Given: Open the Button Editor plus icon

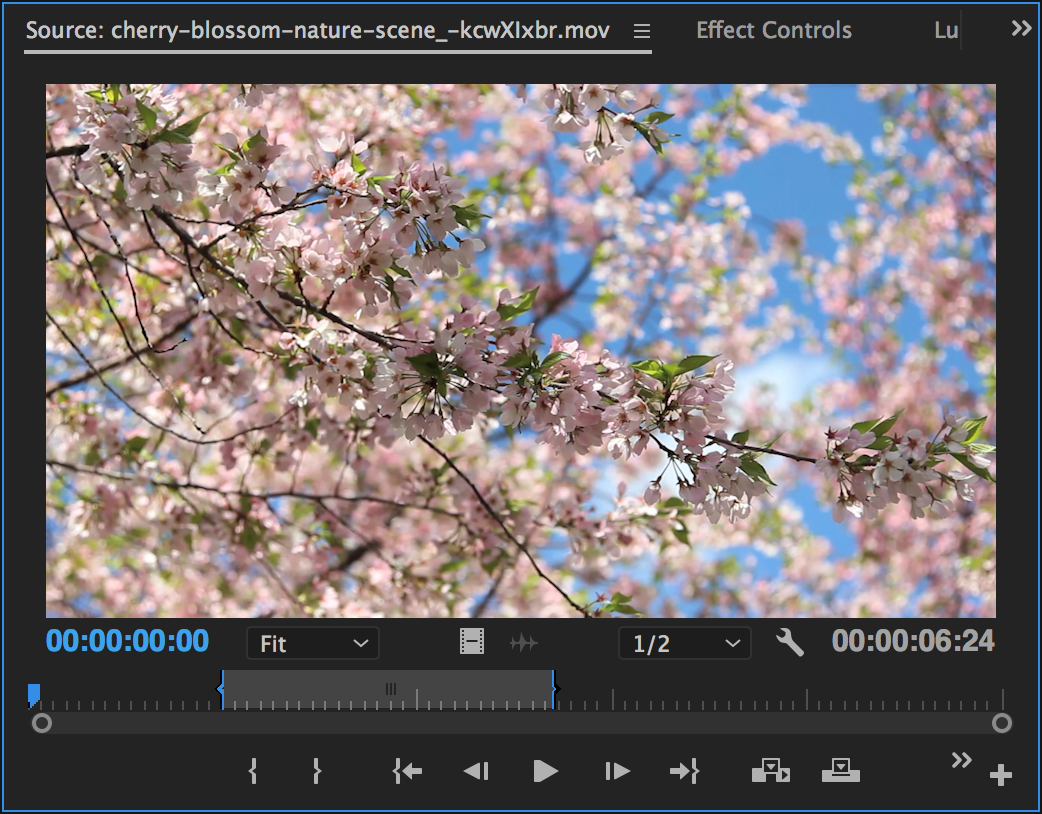Looking at the screenshot, I should [1000, 775].
